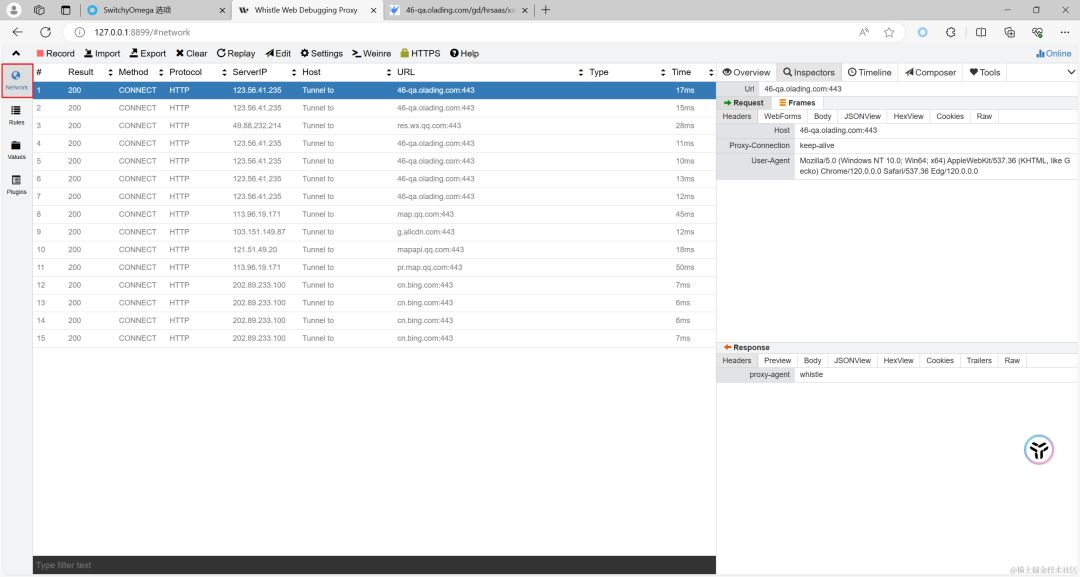Open Weinre from the toolbar
The width and height of the screenshot is (1080, 577).
click(371, 53)
